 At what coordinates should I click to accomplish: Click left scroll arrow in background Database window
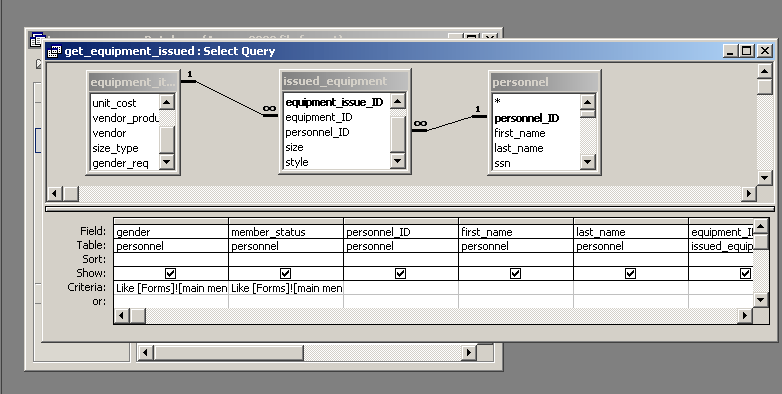click(x=145, y=353)
